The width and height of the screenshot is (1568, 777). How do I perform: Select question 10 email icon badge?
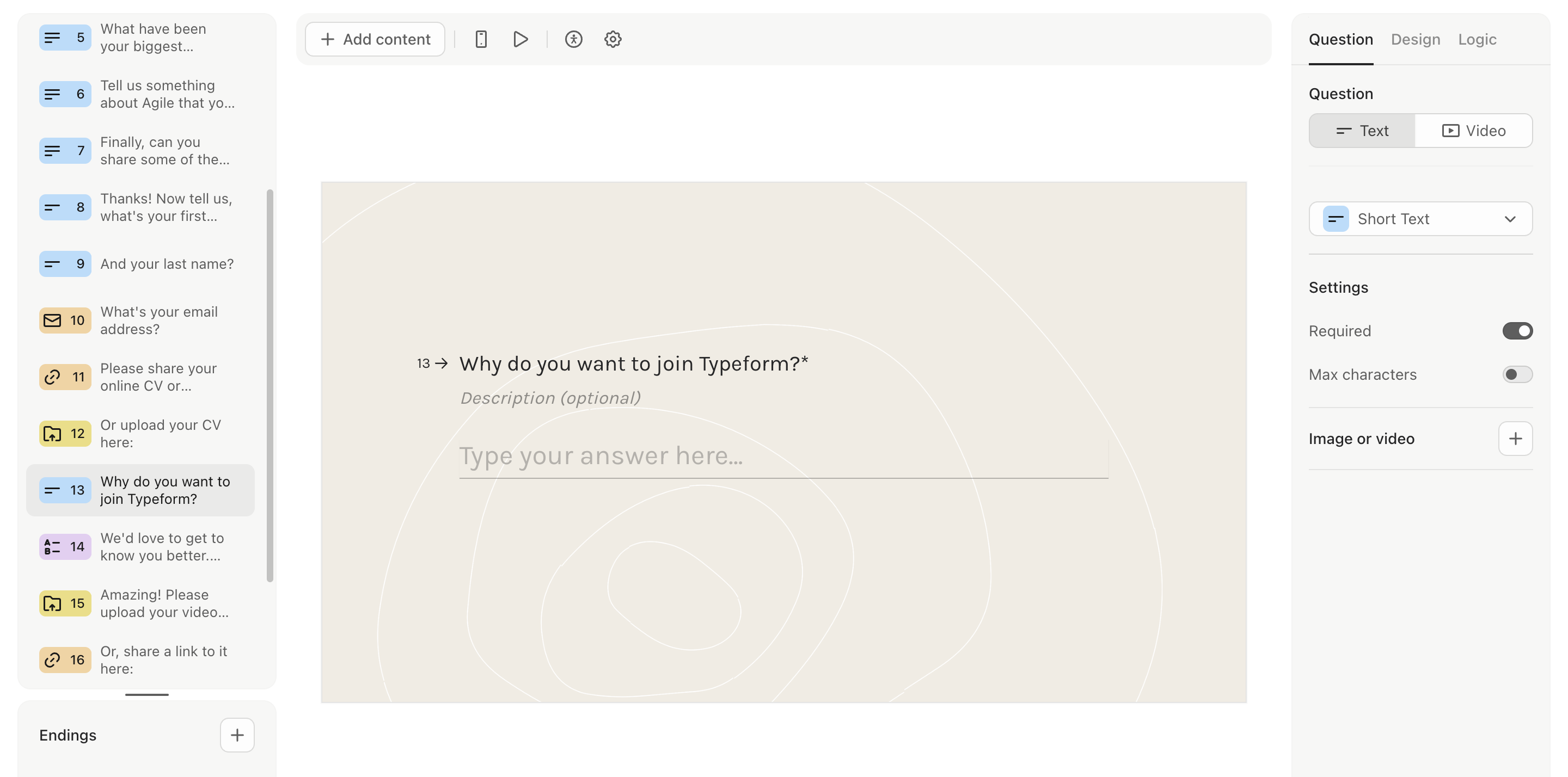(65, 320)
